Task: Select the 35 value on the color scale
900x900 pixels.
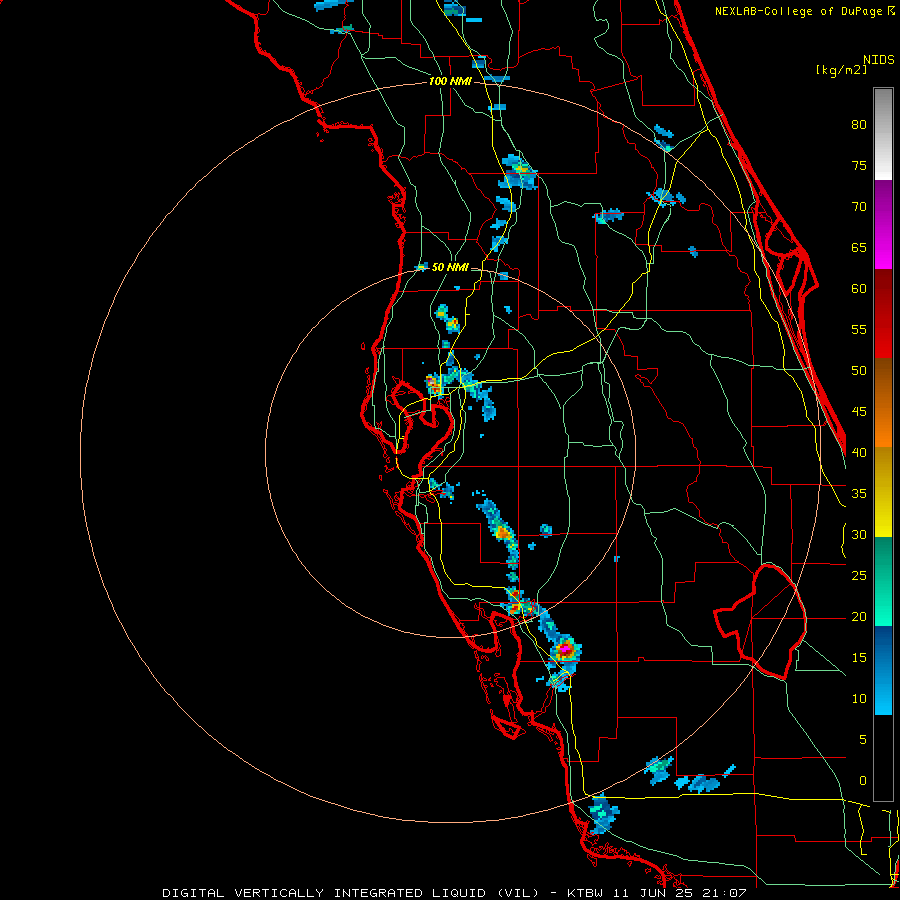Action: [859, 494]
